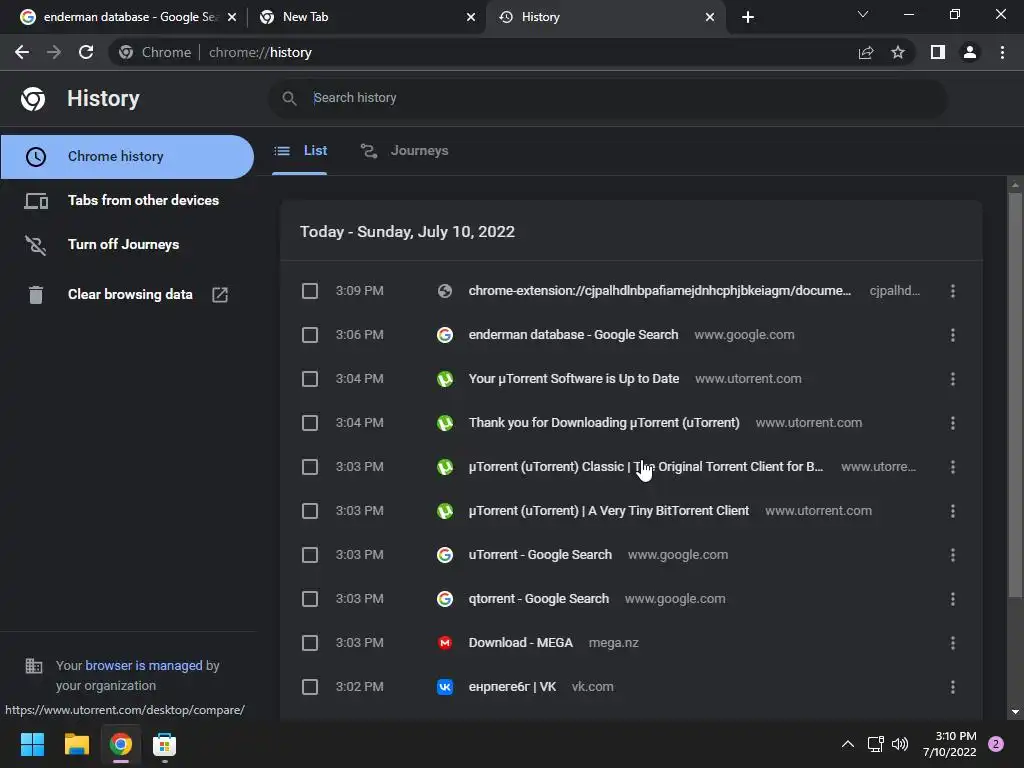Click globe favicon of chrome-extension entry

445,291
